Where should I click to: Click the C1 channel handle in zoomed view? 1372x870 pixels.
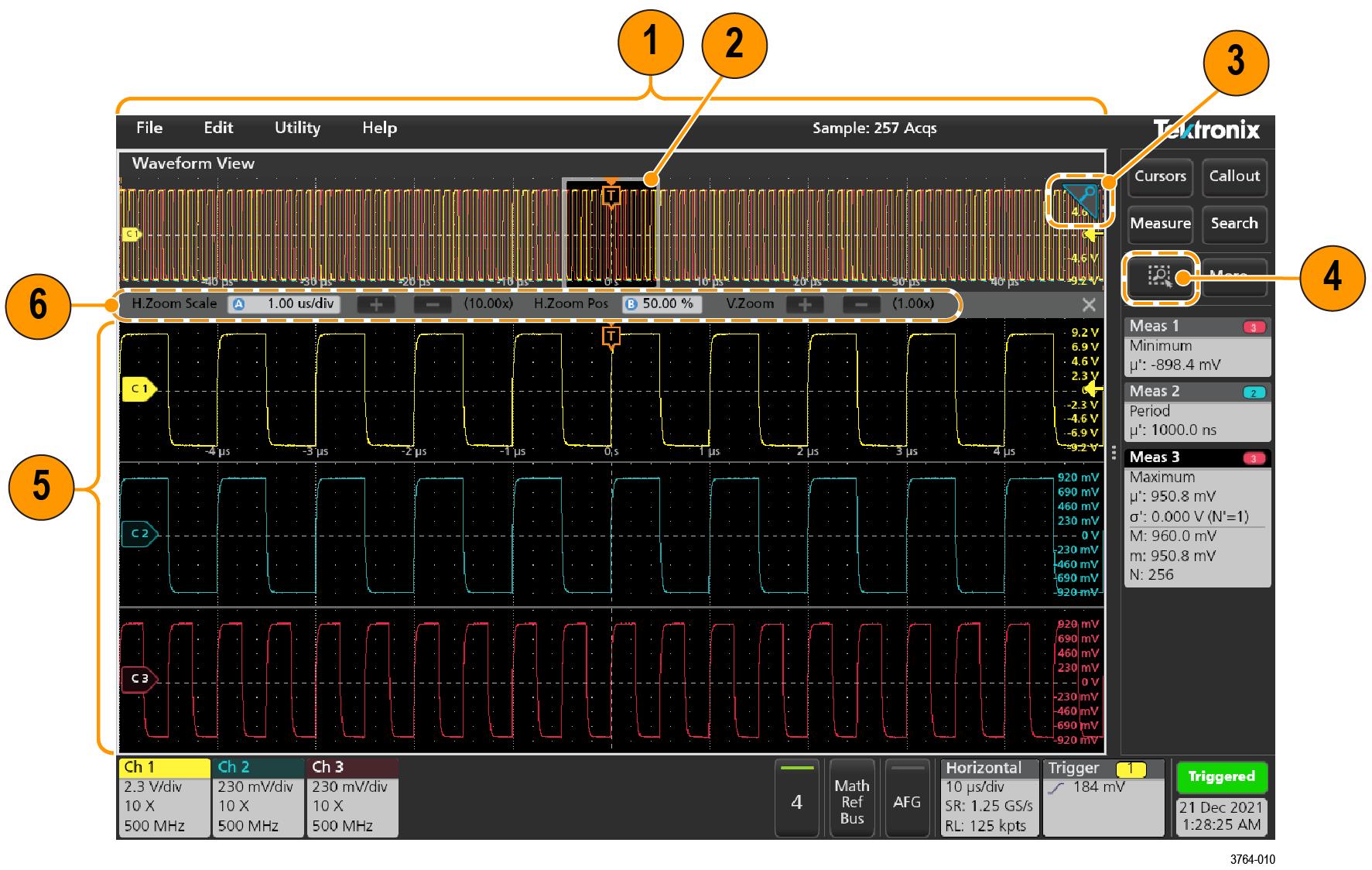pyautogui.click(x=139, y=389)
